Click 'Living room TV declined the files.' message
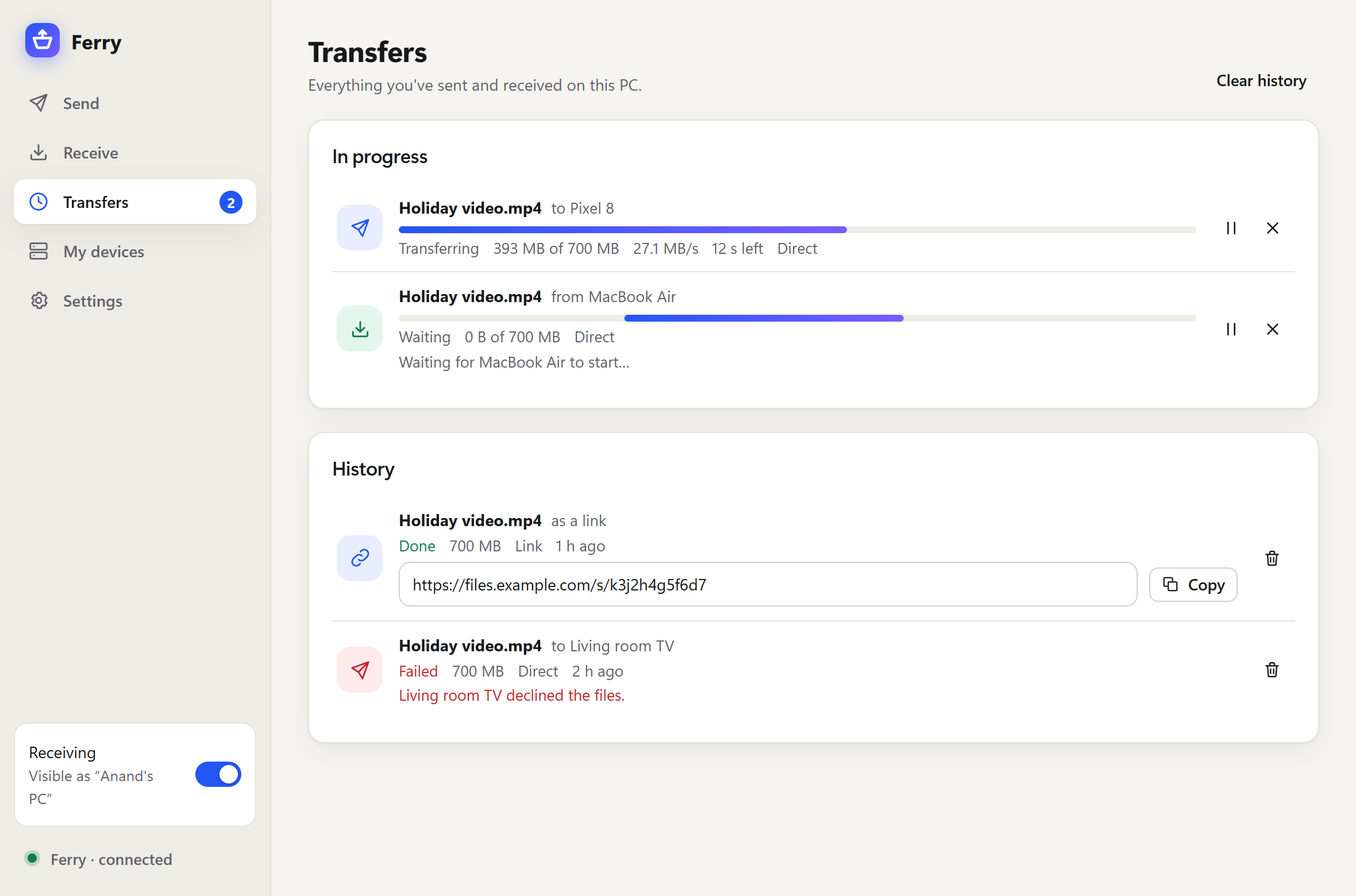1356x896 pixels. (512, 696)
